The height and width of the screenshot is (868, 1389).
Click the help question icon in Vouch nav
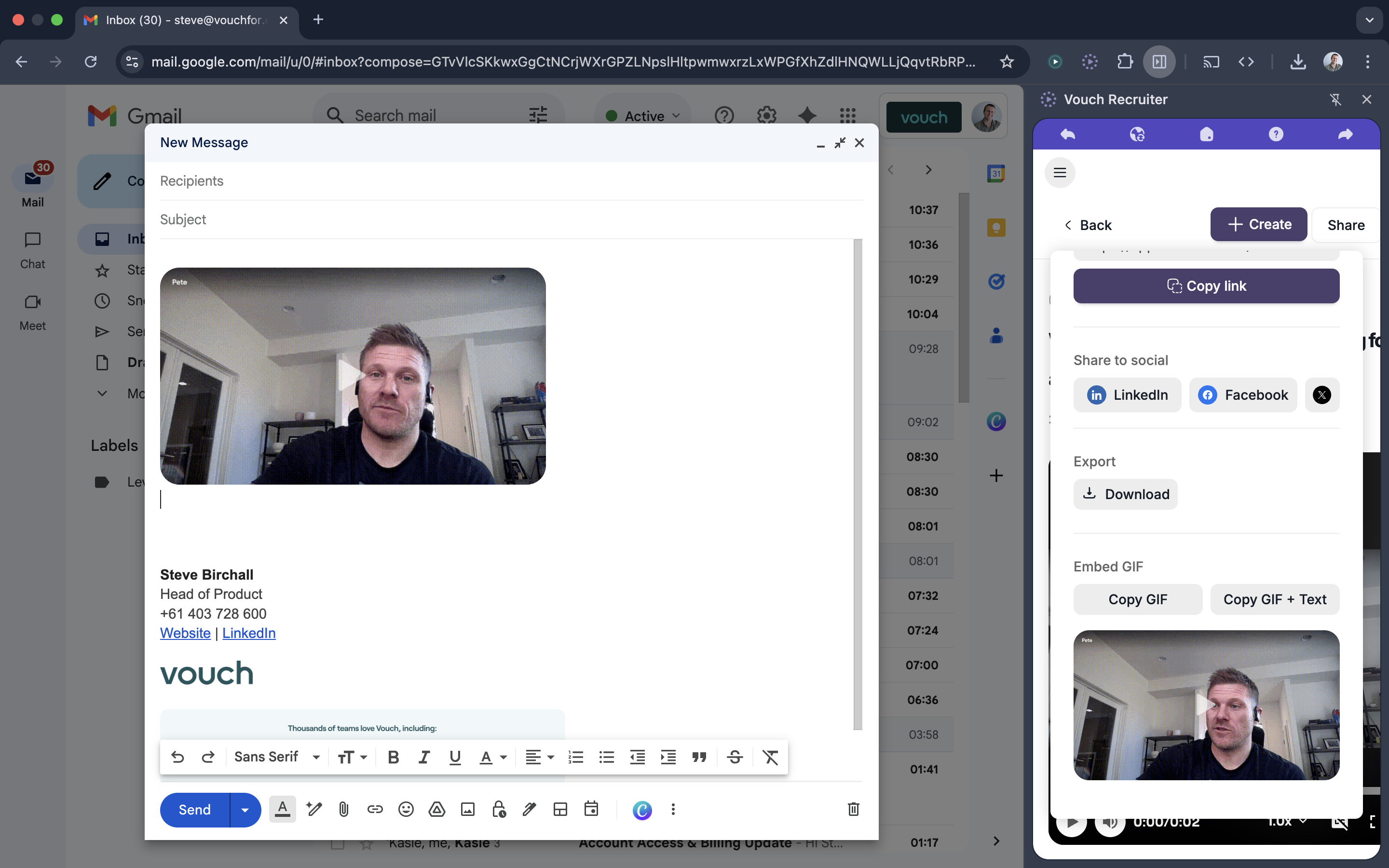pos(1275,135)
